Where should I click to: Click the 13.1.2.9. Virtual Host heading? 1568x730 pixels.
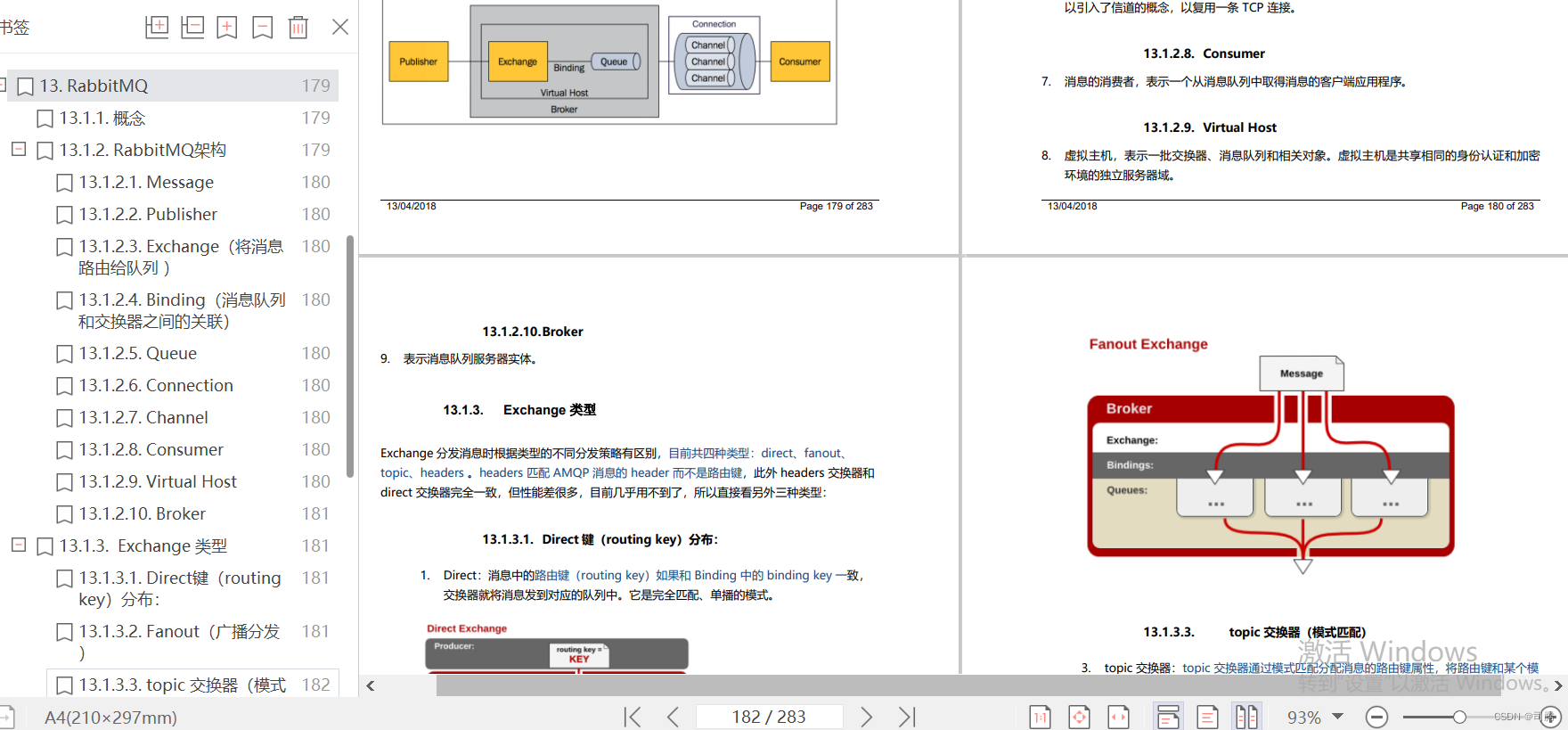point(1210,127)
